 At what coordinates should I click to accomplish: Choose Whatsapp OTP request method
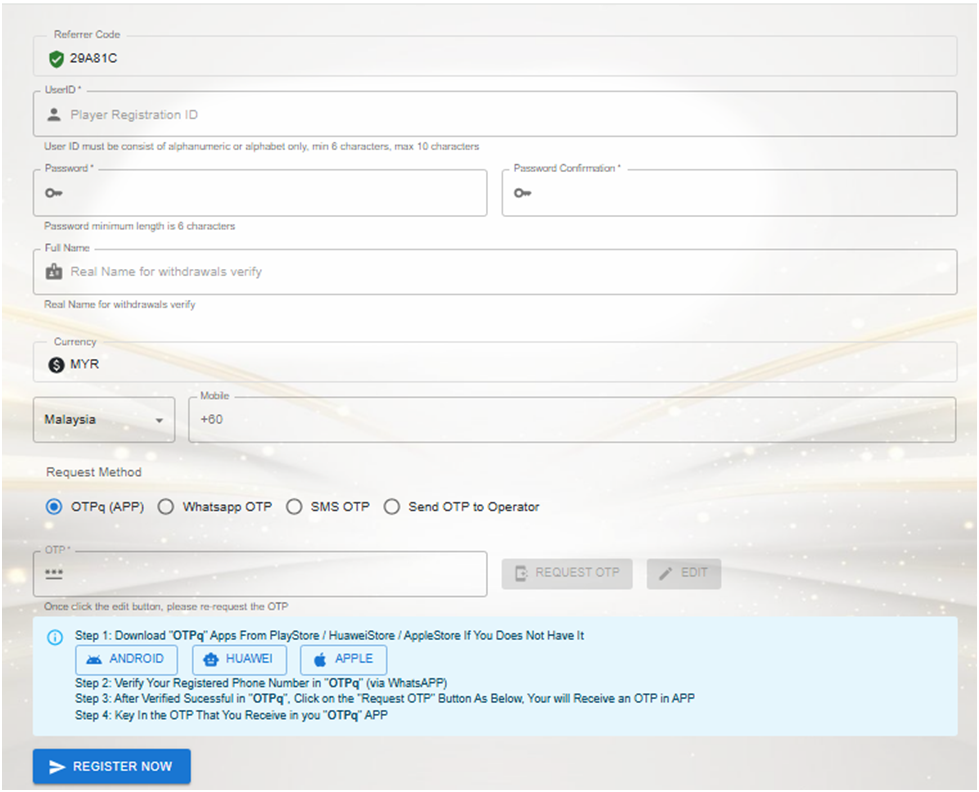[167, 507]
